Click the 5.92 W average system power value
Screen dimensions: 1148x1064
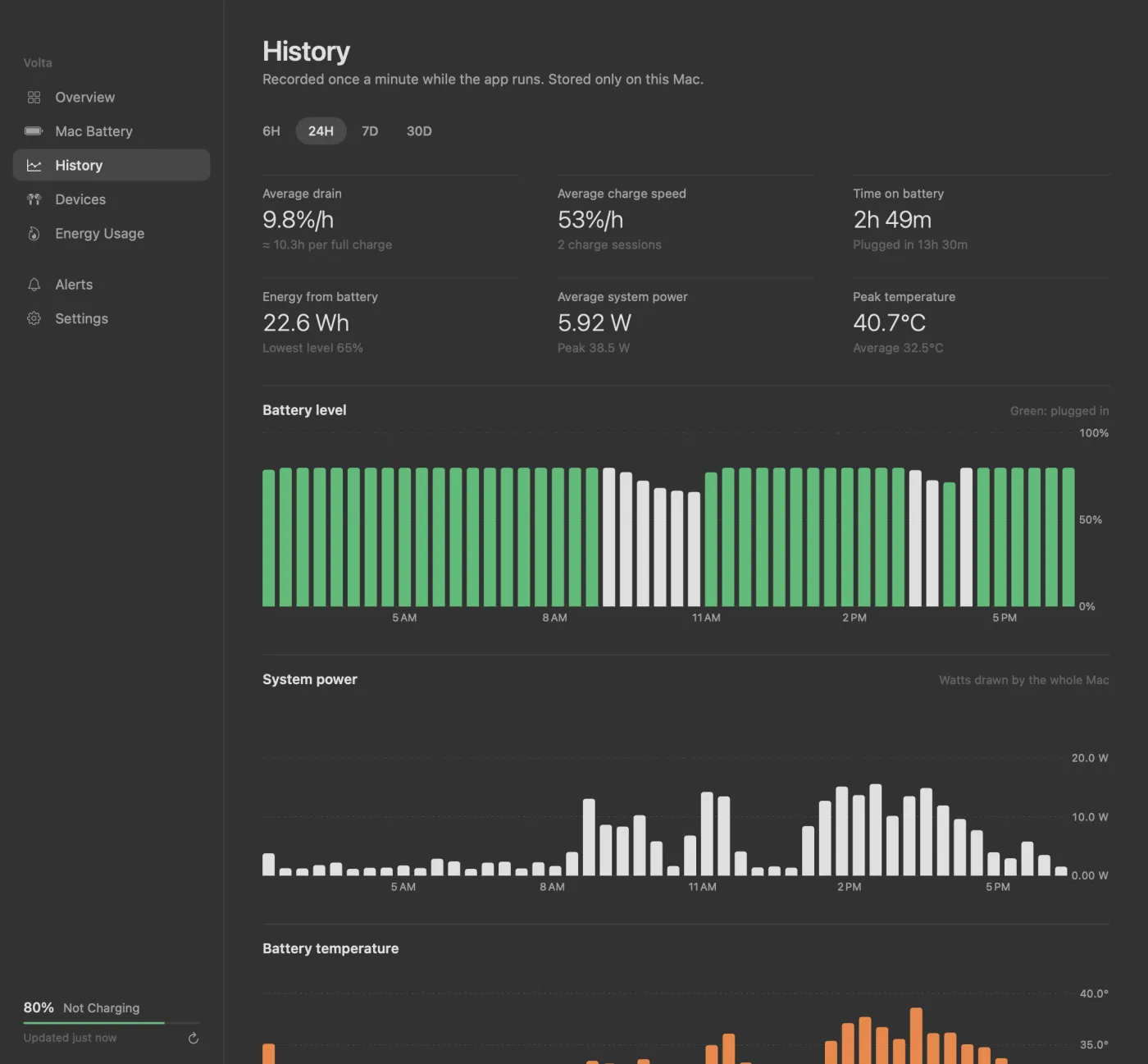click(x=594, y=323)
